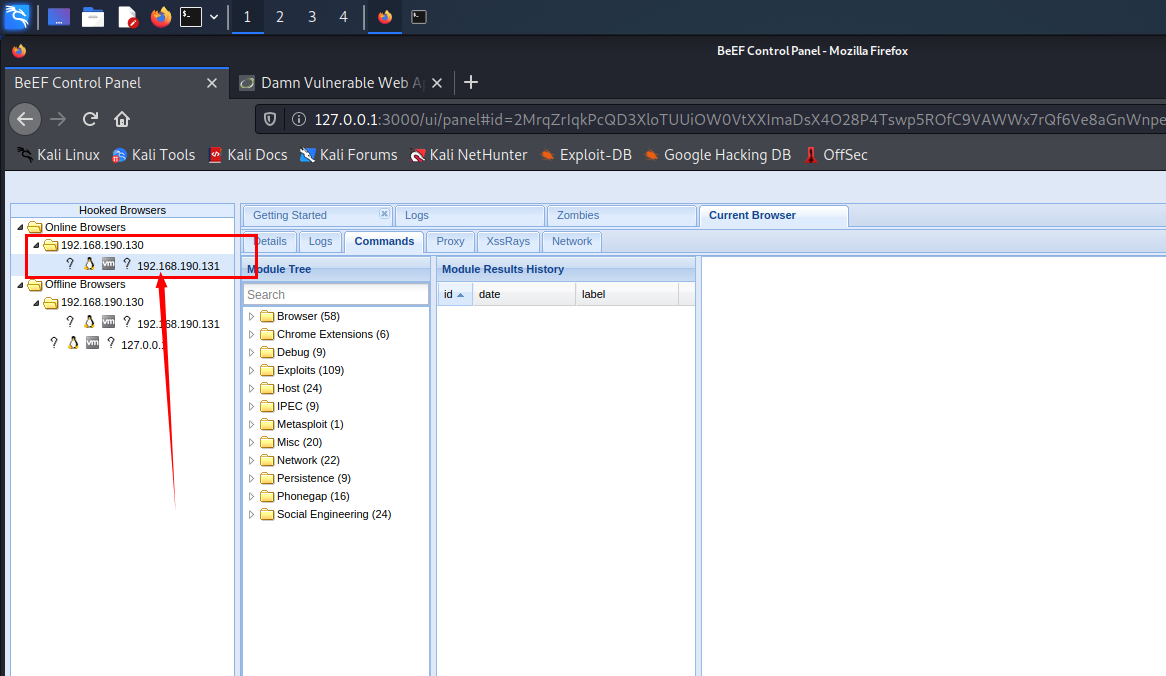Open the Kali Tools bookmark
The height and width of the screenshot is (676, 1166).
(x=153, y=155)
